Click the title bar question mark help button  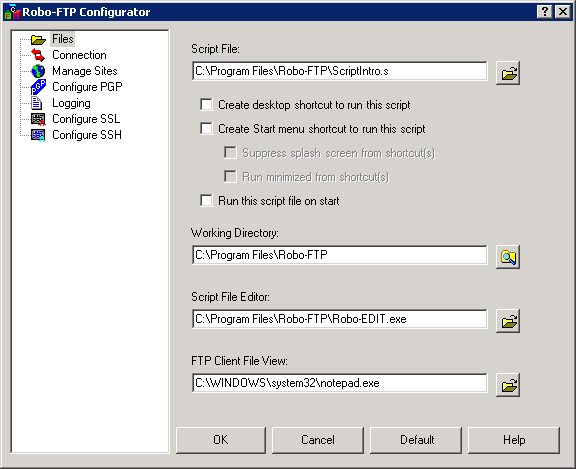tap(545, 12)
